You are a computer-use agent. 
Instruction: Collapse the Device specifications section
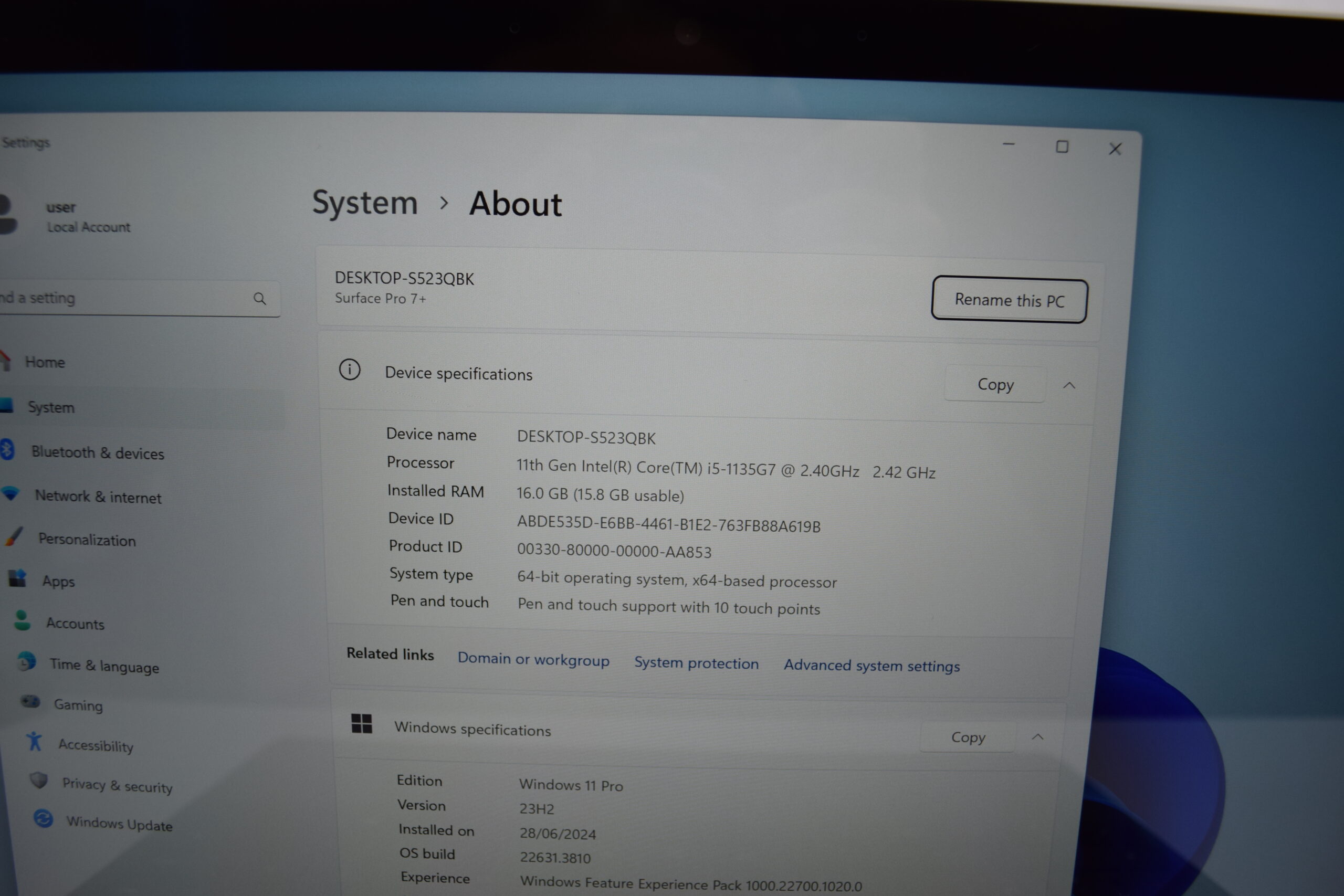pos(1069,386)
